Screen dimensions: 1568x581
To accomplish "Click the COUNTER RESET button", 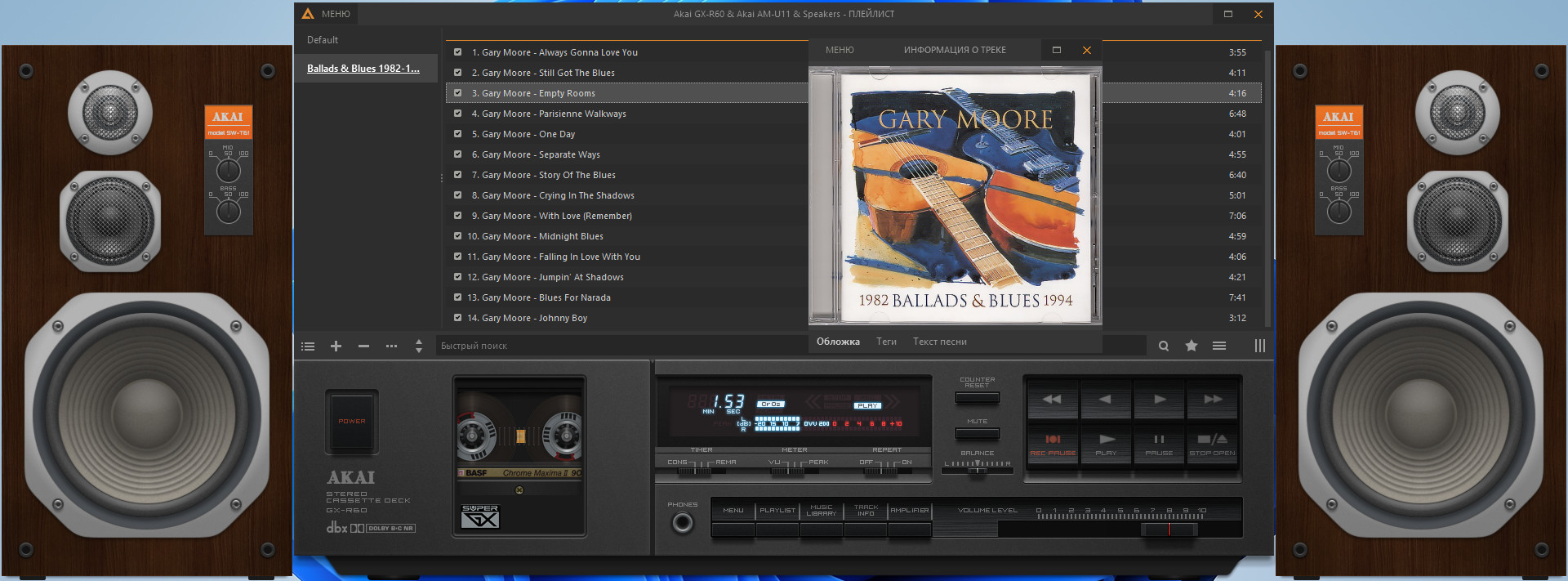I will point(978,398).
